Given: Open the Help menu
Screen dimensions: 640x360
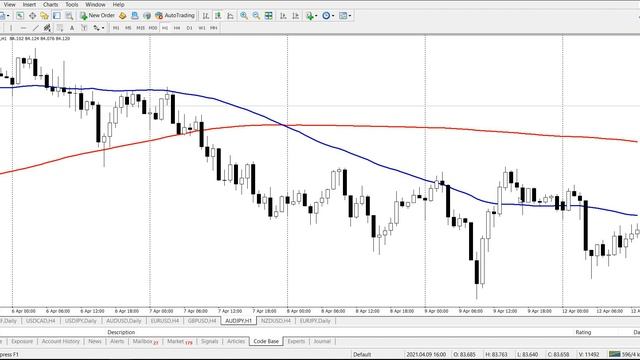Looking at the screenshot, I should click(118, 4).
